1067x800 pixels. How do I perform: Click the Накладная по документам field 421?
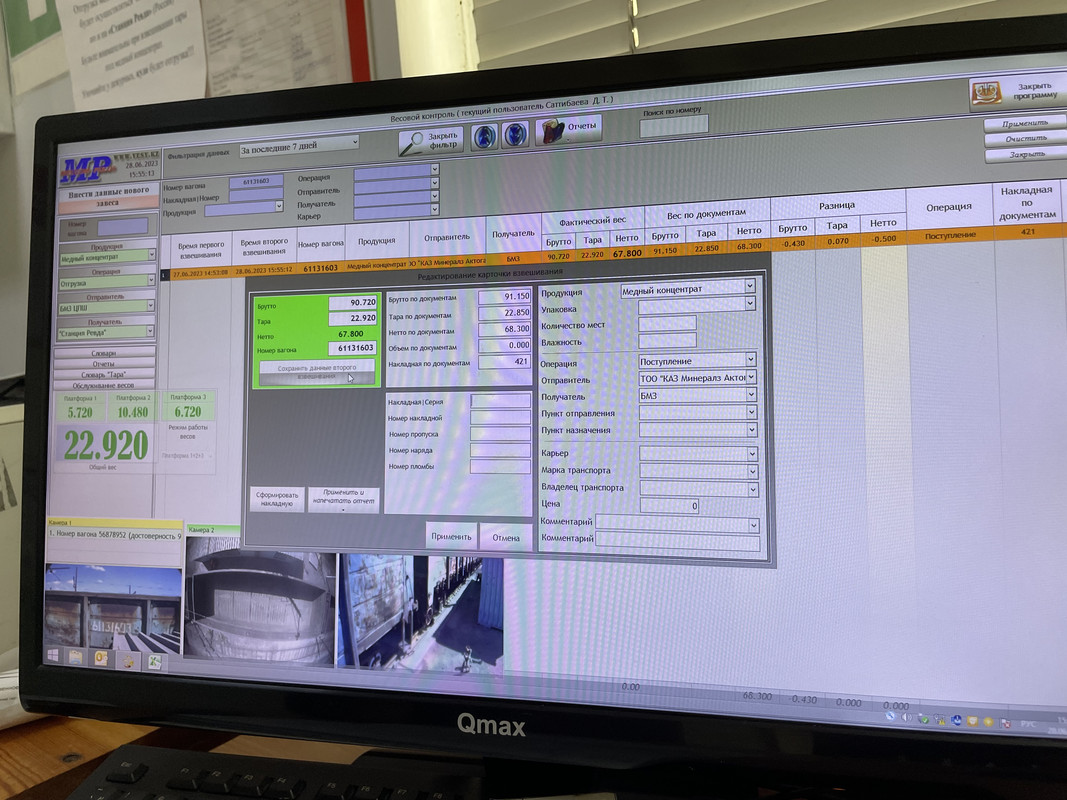504,361
